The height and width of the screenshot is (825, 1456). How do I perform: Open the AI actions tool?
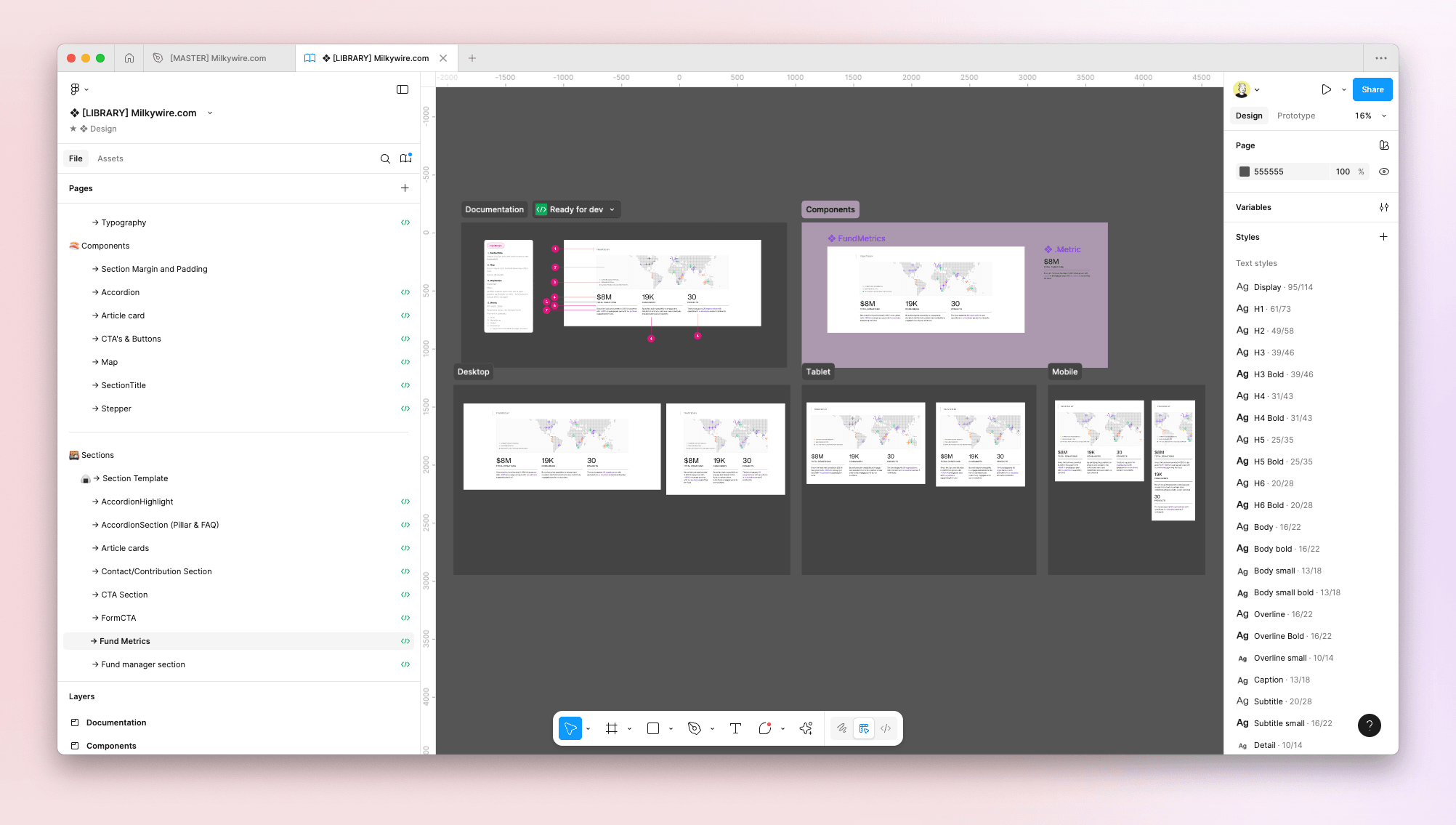806,728
